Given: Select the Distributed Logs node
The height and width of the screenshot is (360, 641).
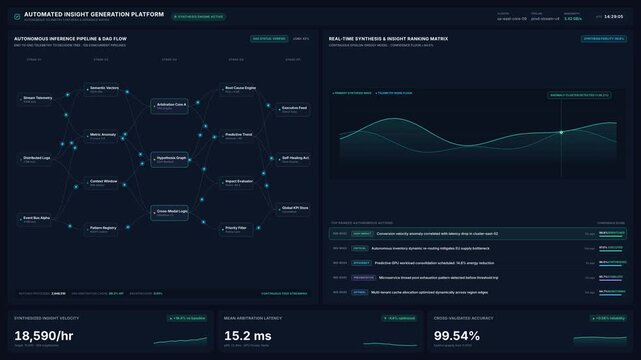Looking at the screenshot, I should (x=36, y=159).
